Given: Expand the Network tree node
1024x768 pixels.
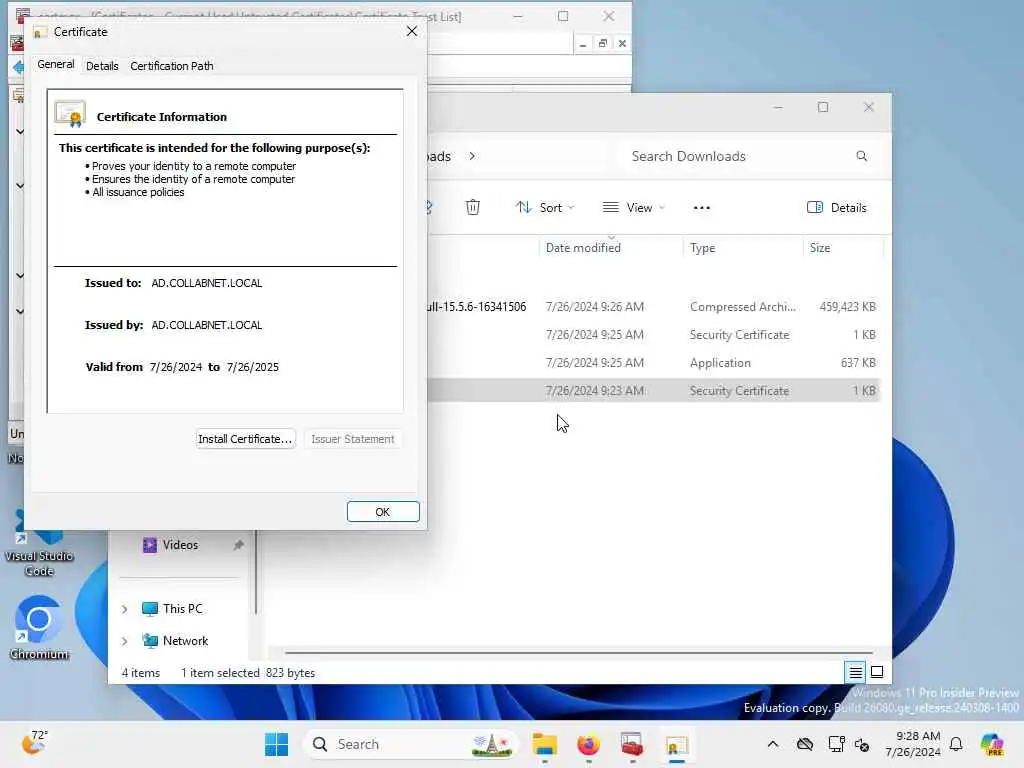Looking at the screenshot, I should (124, 641).
